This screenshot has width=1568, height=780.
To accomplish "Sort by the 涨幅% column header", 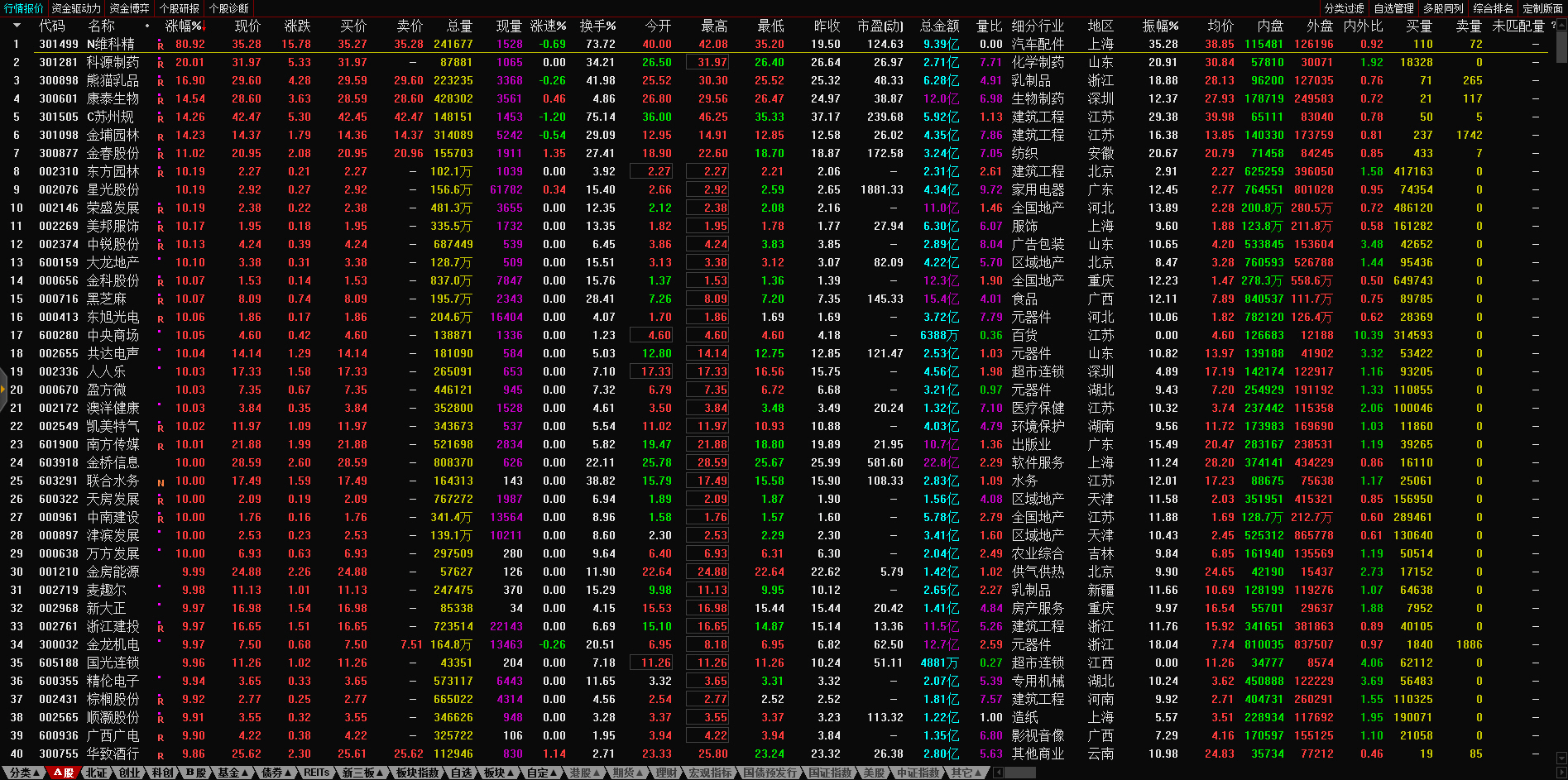I will click(184, 26).
